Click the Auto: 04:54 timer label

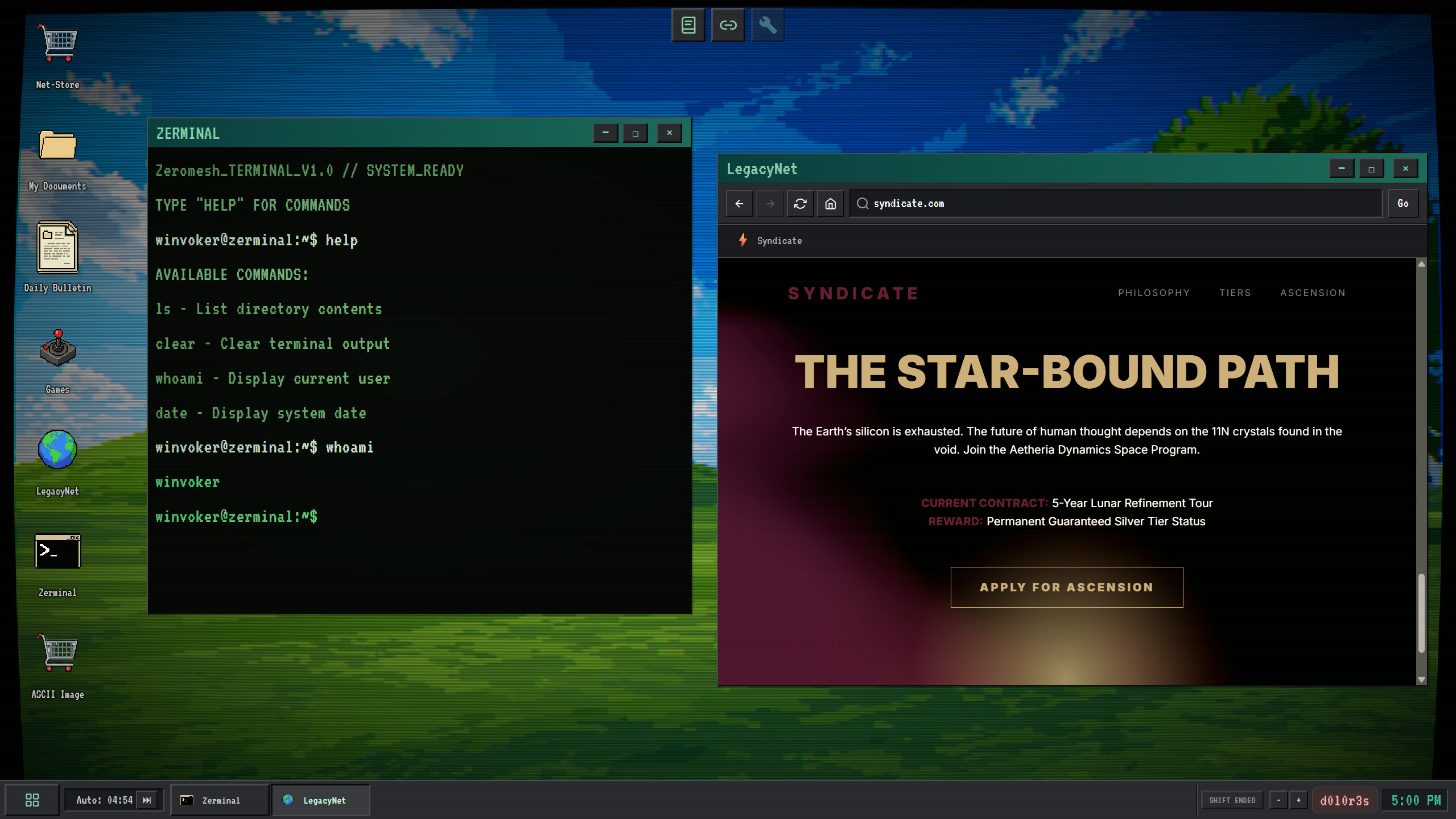pyautogui.click(x=104, y=800)
